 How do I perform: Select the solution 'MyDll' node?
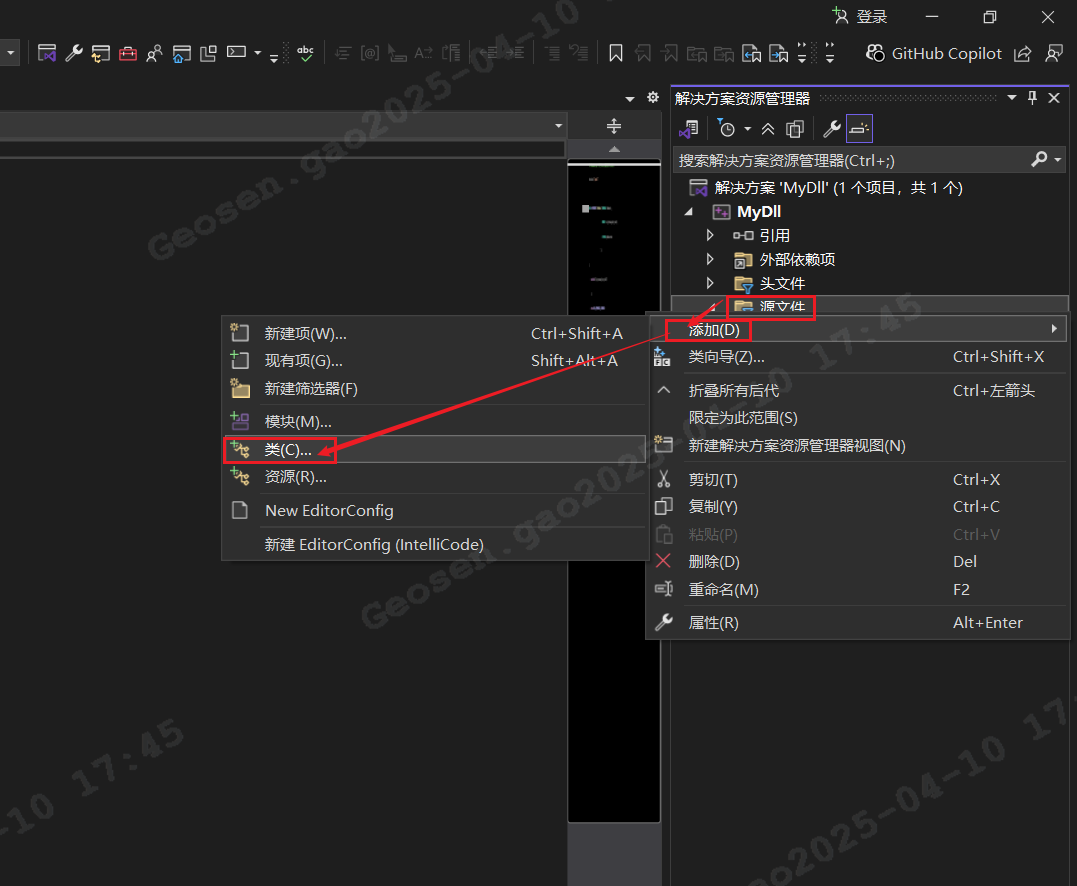tap(826, 188)
